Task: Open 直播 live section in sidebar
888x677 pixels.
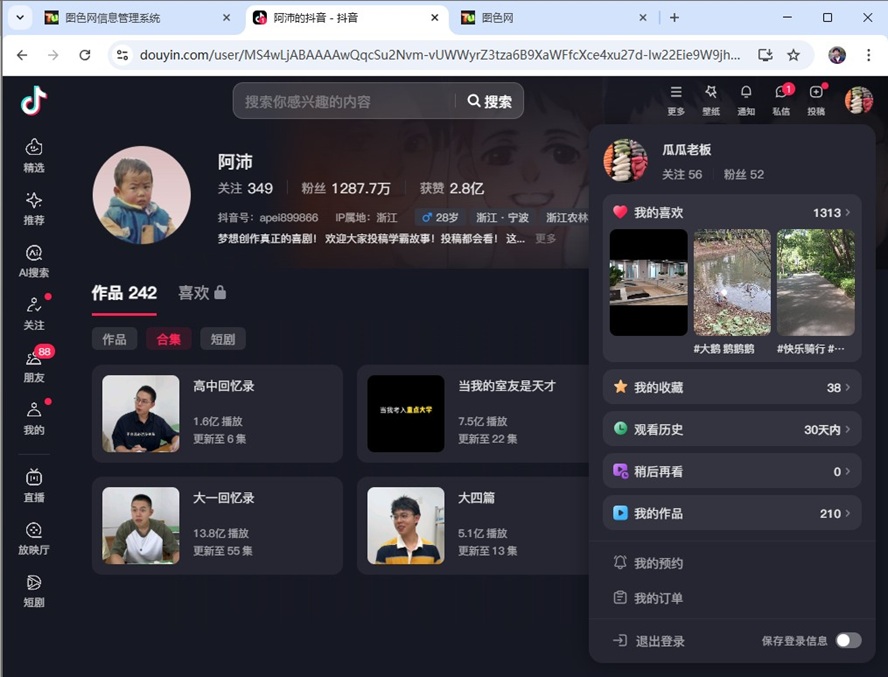Action: click(34, 484)
